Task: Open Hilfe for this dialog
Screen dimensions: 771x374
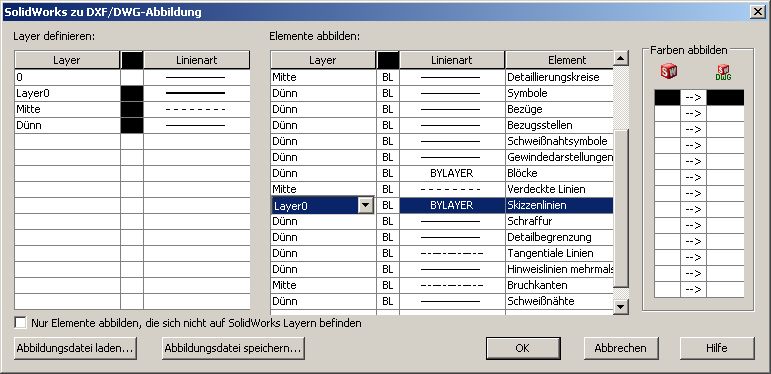Action: [x=717, y=348]
